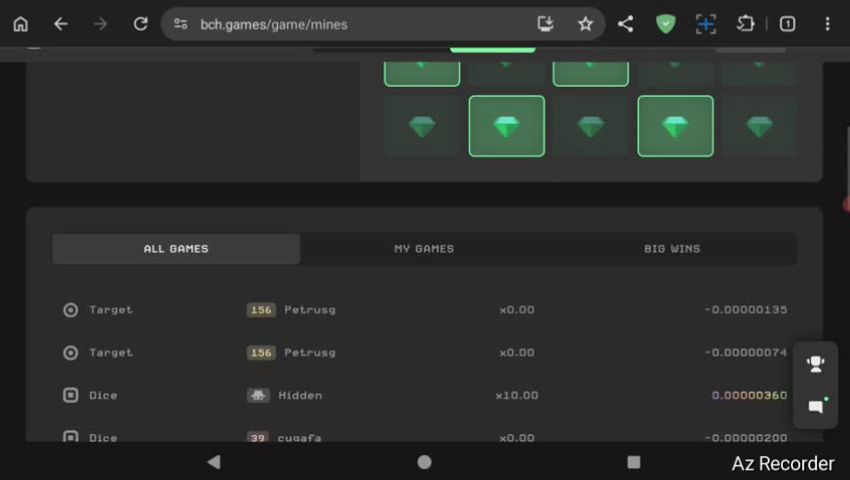Click the blue screen capture icon

point(706,24)
